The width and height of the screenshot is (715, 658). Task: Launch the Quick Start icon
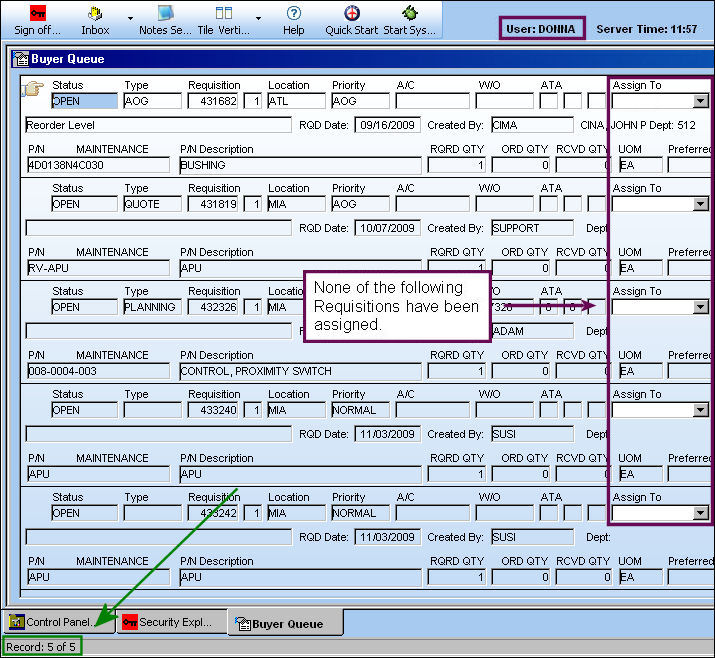tap(352, 13)
